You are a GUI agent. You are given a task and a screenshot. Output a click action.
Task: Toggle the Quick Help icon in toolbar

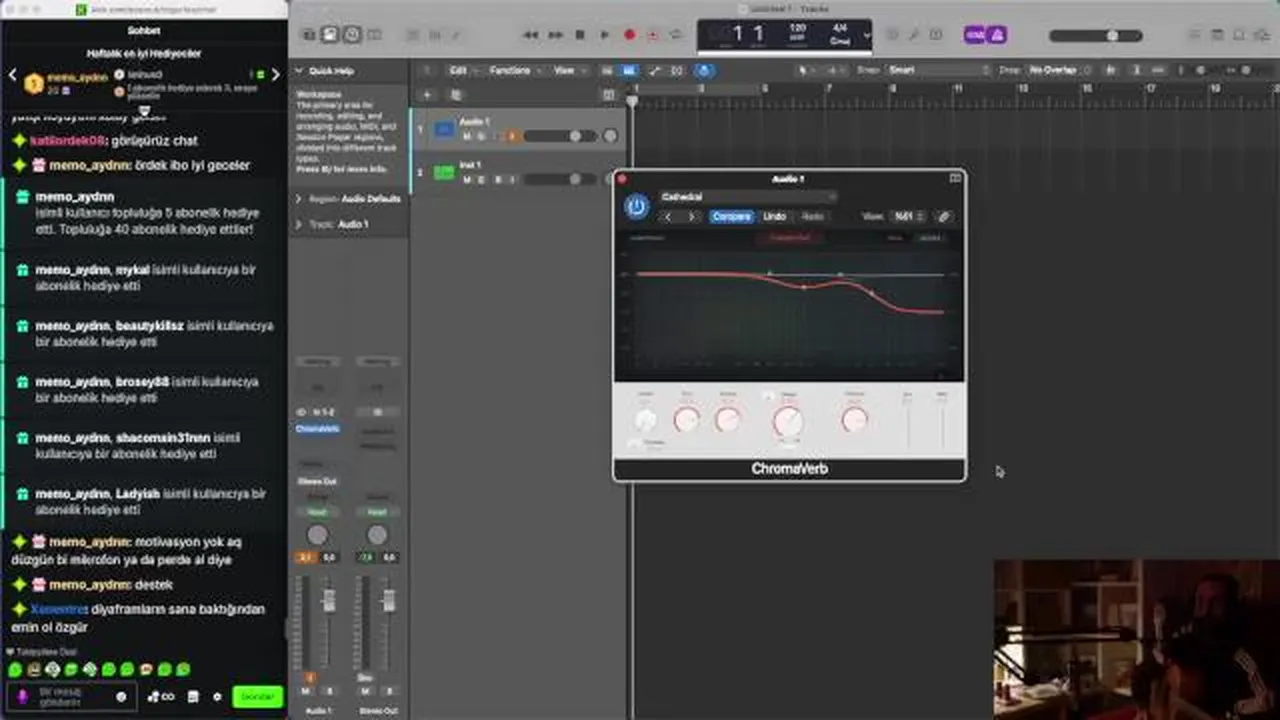[352, 35]
